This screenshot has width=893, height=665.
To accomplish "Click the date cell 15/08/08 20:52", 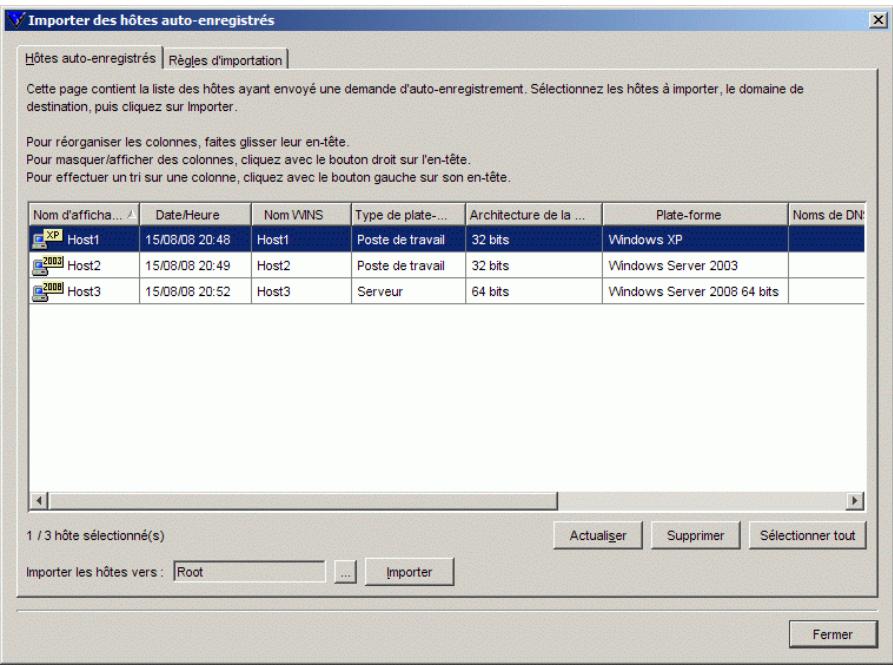I will coord(195,291).
